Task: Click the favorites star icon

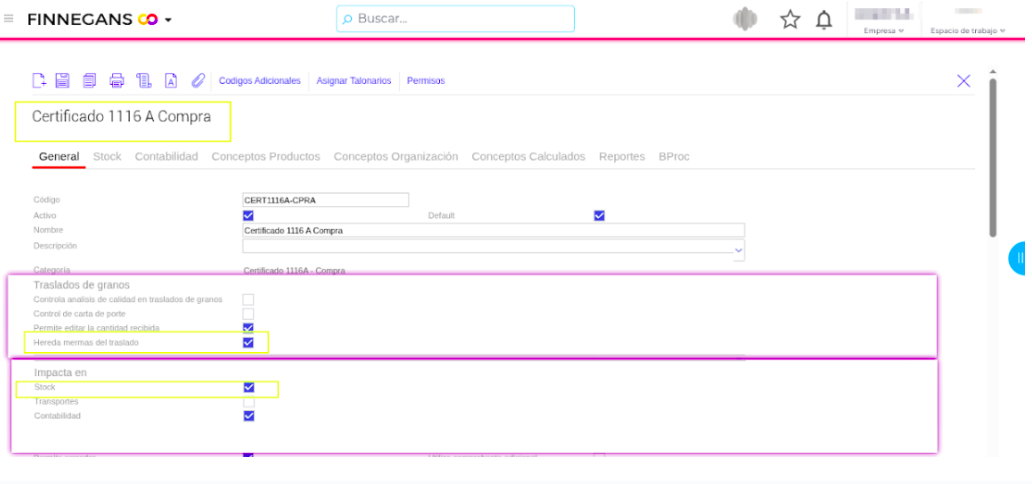Action: click(x=790, y=20)
